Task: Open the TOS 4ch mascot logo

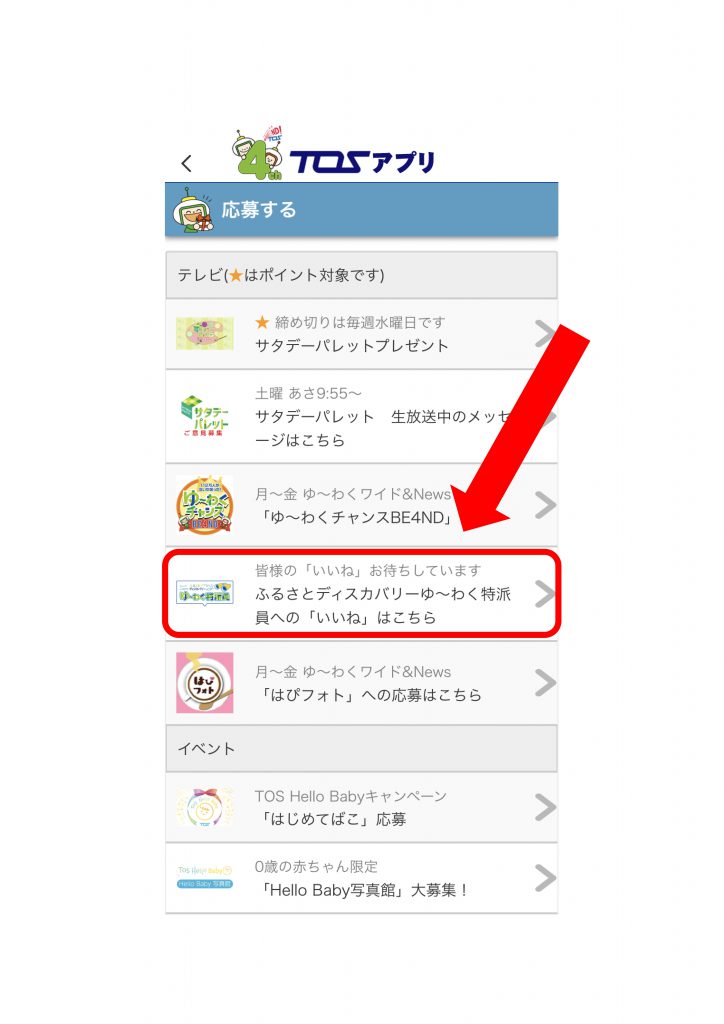Action: [259, 153]
